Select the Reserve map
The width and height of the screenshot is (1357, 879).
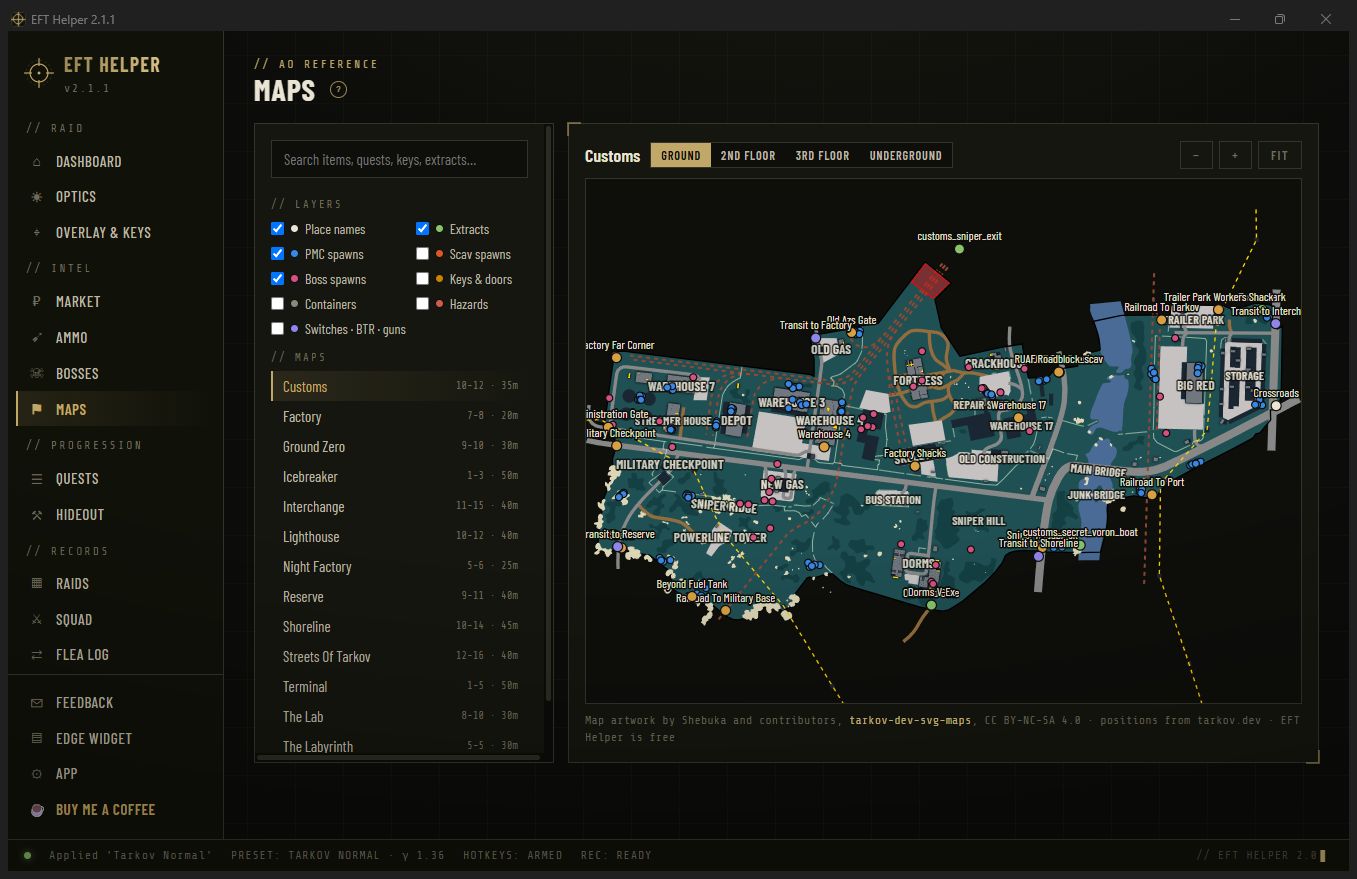pos(401,597)
